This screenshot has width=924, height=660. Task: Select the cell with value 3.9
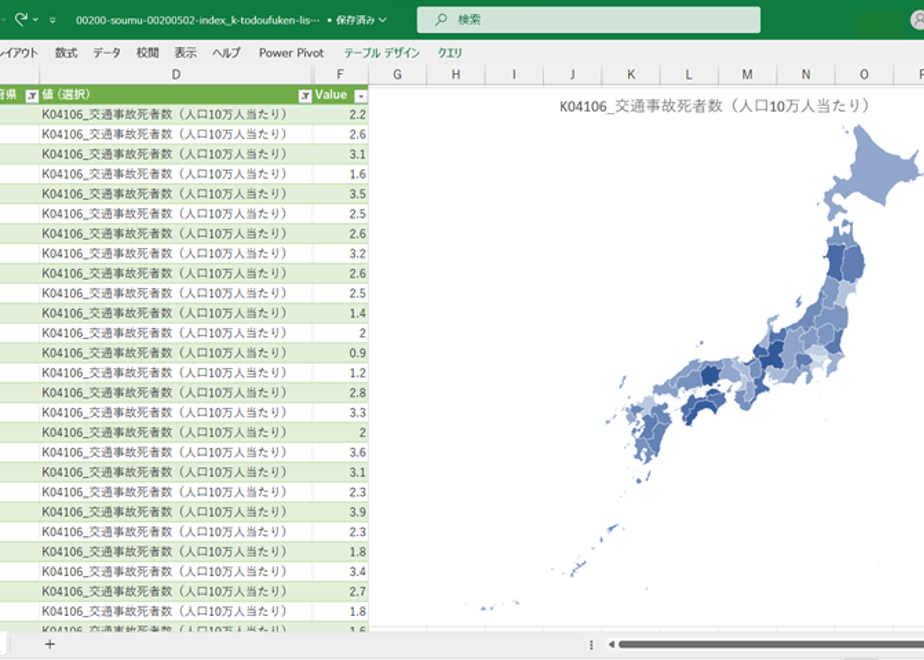point(340,512)
